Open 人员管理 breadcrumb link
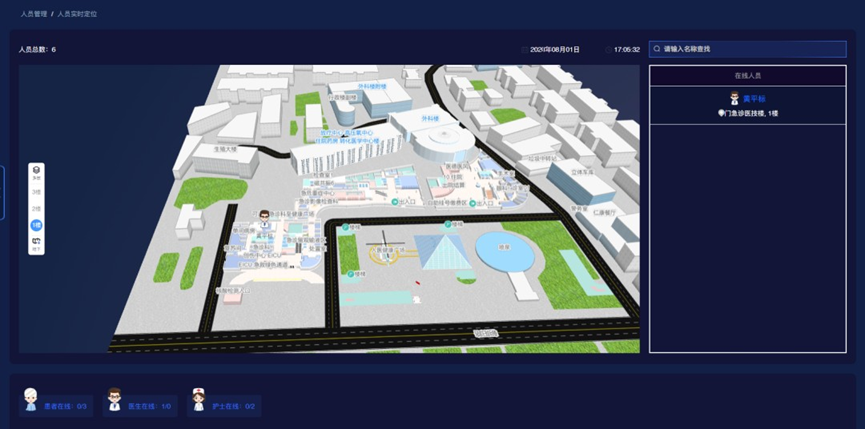Image resolution: width=865 pixels, height=429 pixels. pos(33,15)
